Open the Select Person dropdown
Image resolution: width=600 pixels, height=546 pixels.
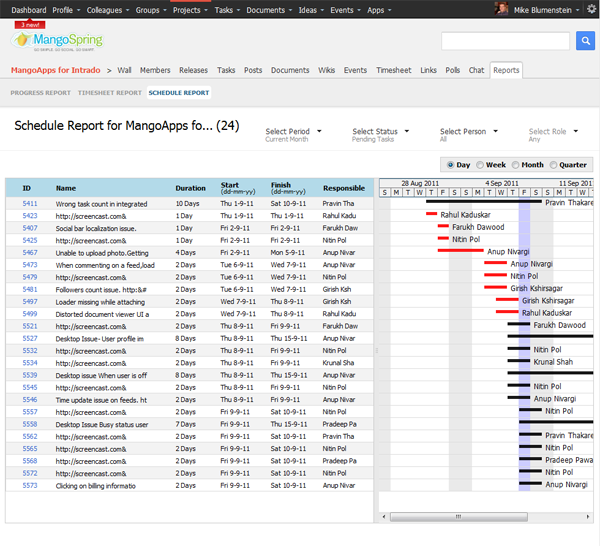[x=469, y=131]
